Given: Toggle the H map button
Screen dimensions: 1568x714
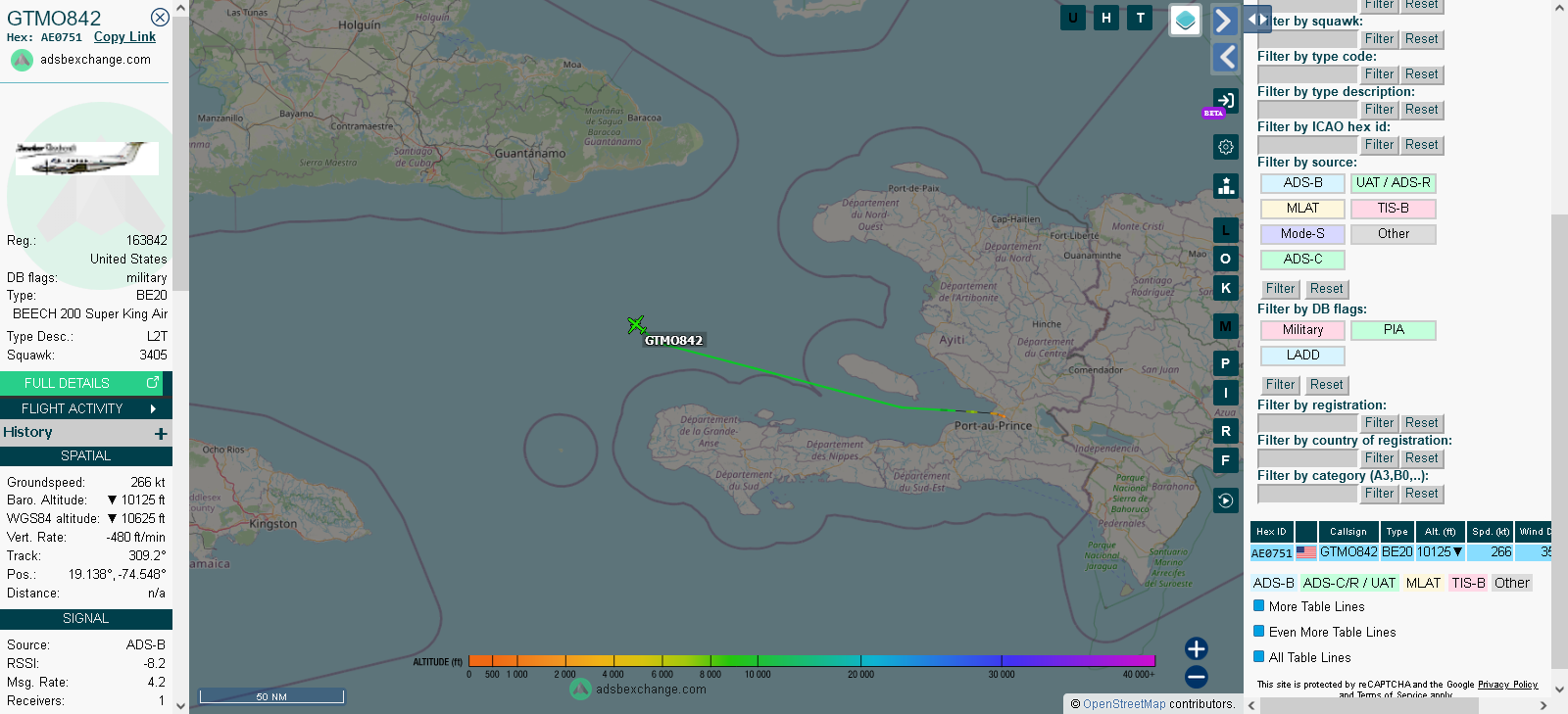Looking at the screenshot, I should pos(1106,18).
